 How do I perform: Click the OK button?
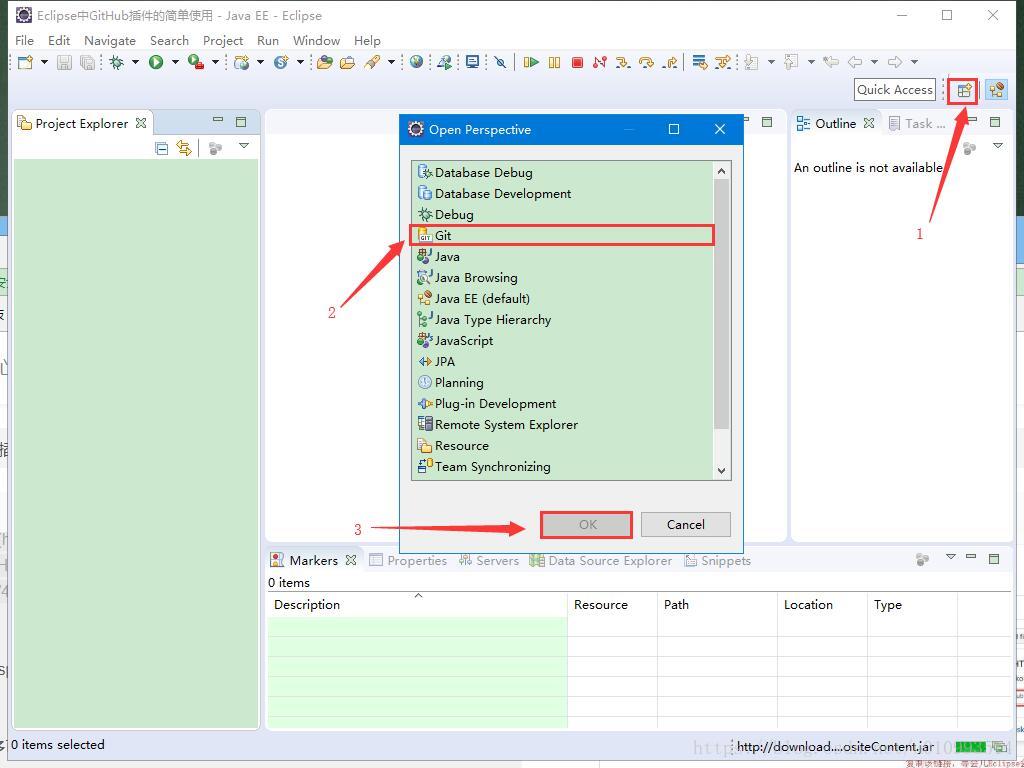[x=587, y=524]
